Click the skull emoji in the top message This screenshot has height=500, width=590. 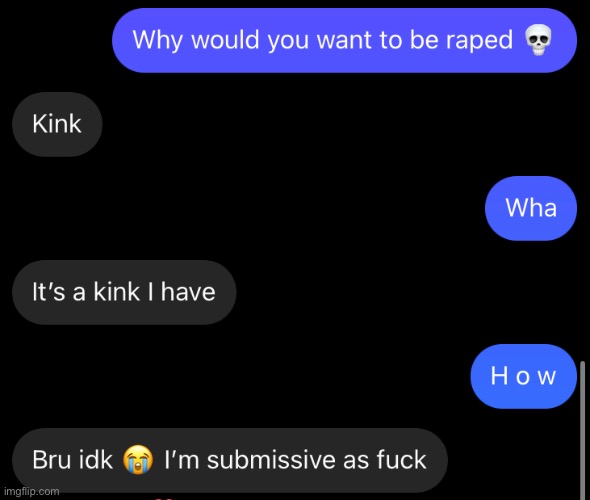538,40
